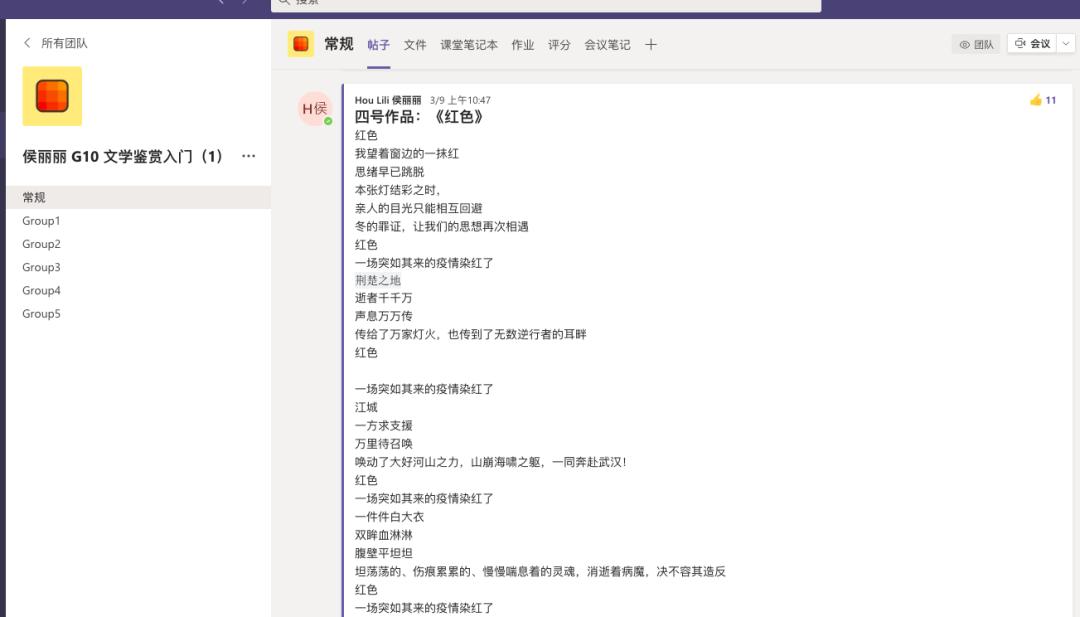Switch to the 文件 tab

tap(415, 44)
